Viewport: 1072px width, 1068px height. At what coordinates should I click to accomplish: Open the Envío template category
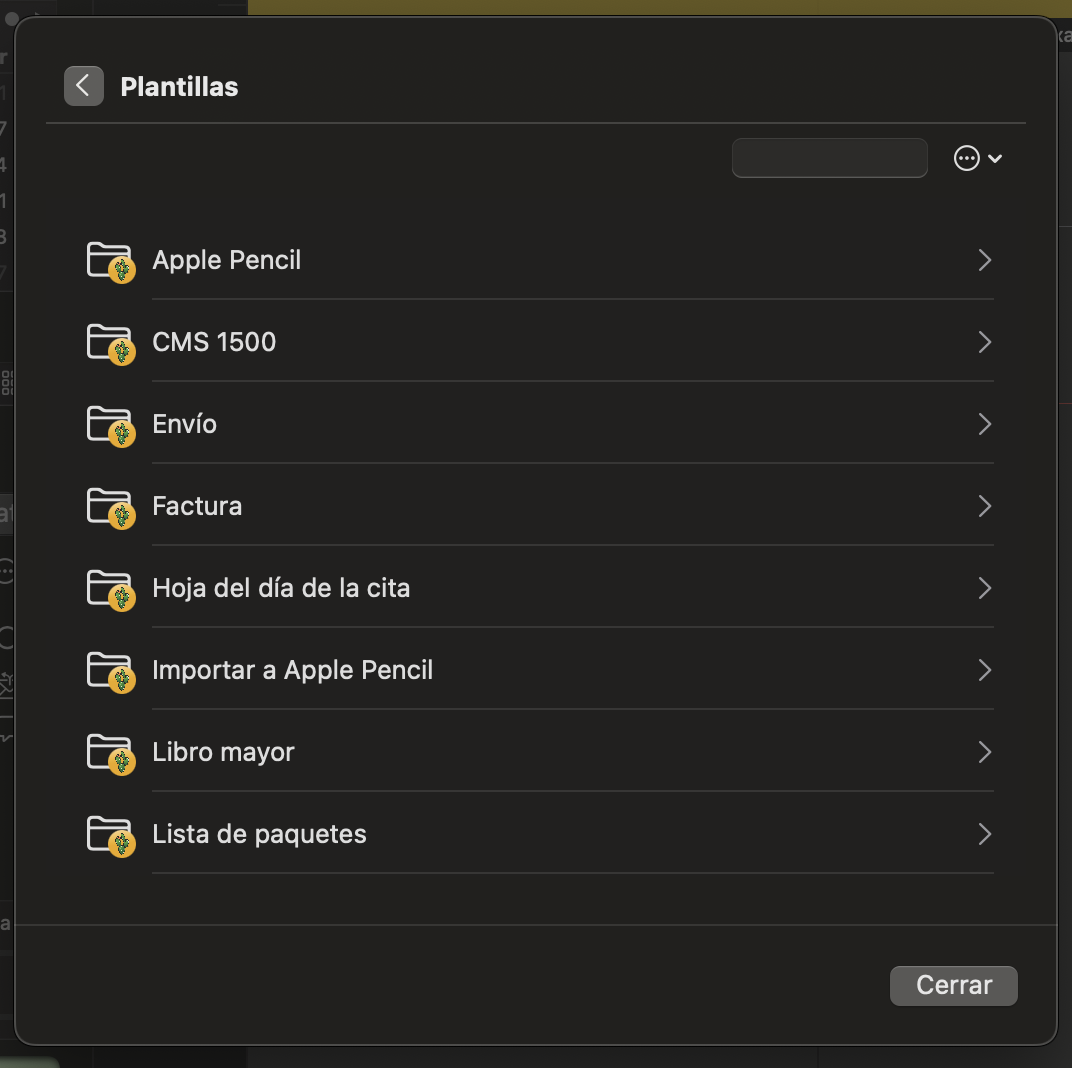click(539, 424)
